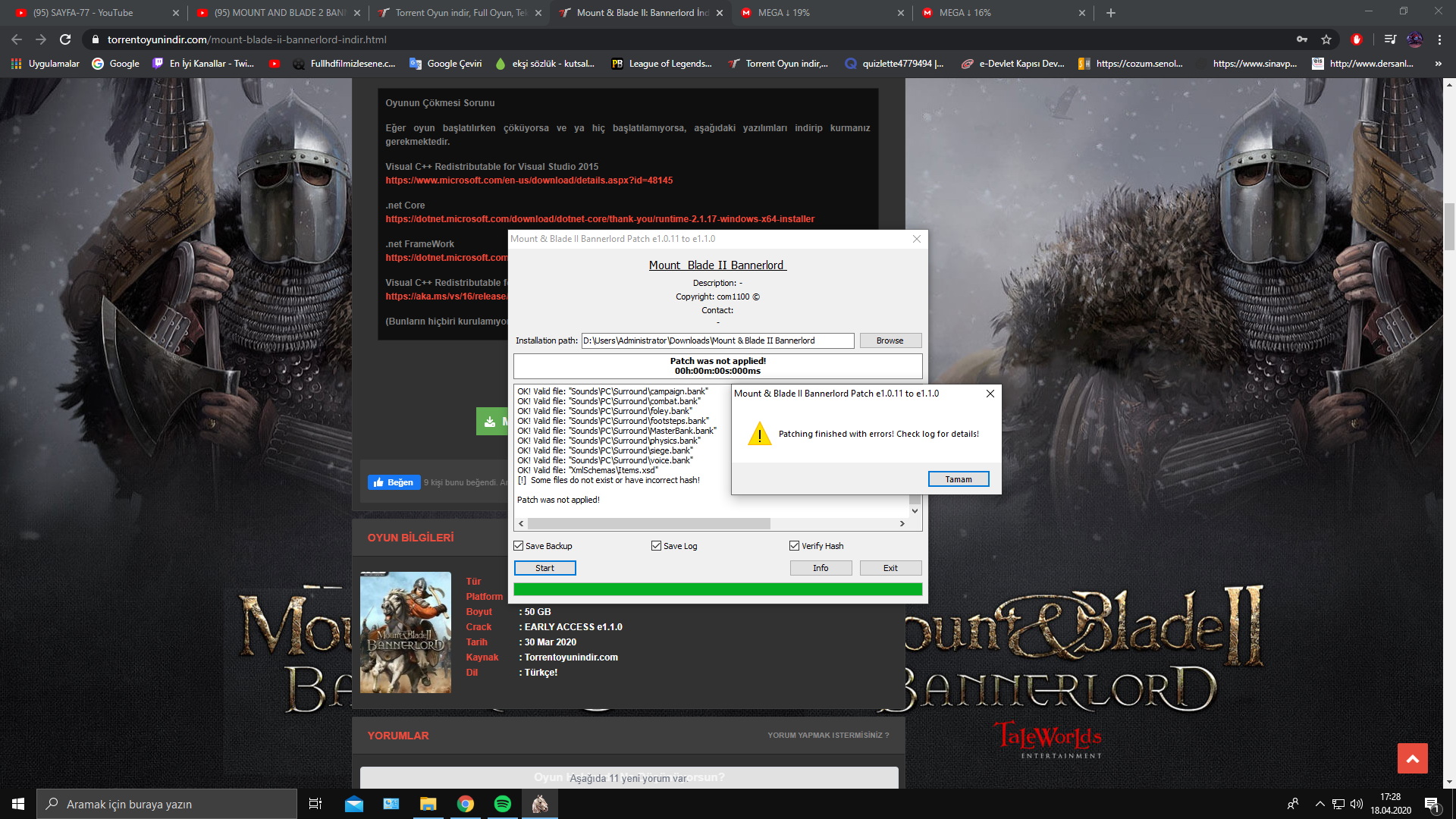Open a new browser tab
This screenshot has width=1456, height=819.
point(1111,13)
